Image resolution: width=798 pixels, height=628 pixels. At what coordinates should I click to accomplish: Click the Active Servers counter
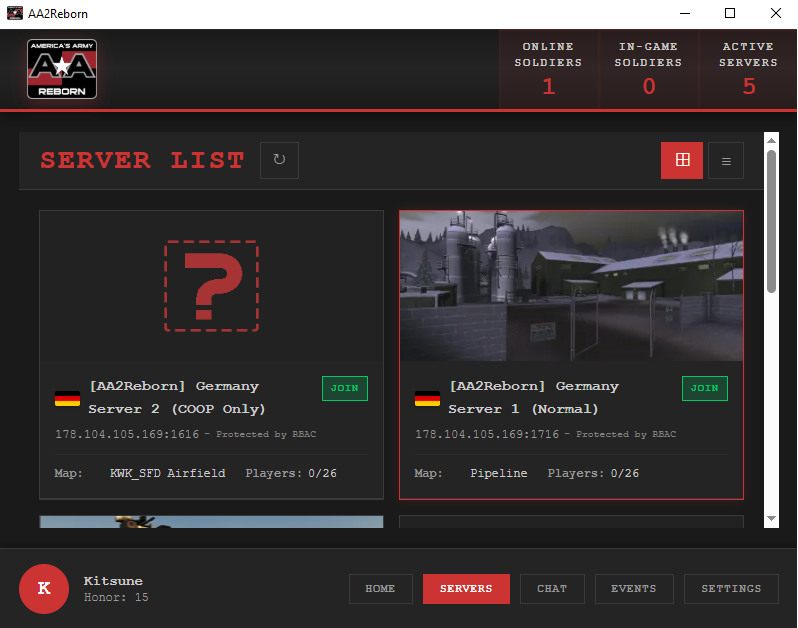coord(748,69)
